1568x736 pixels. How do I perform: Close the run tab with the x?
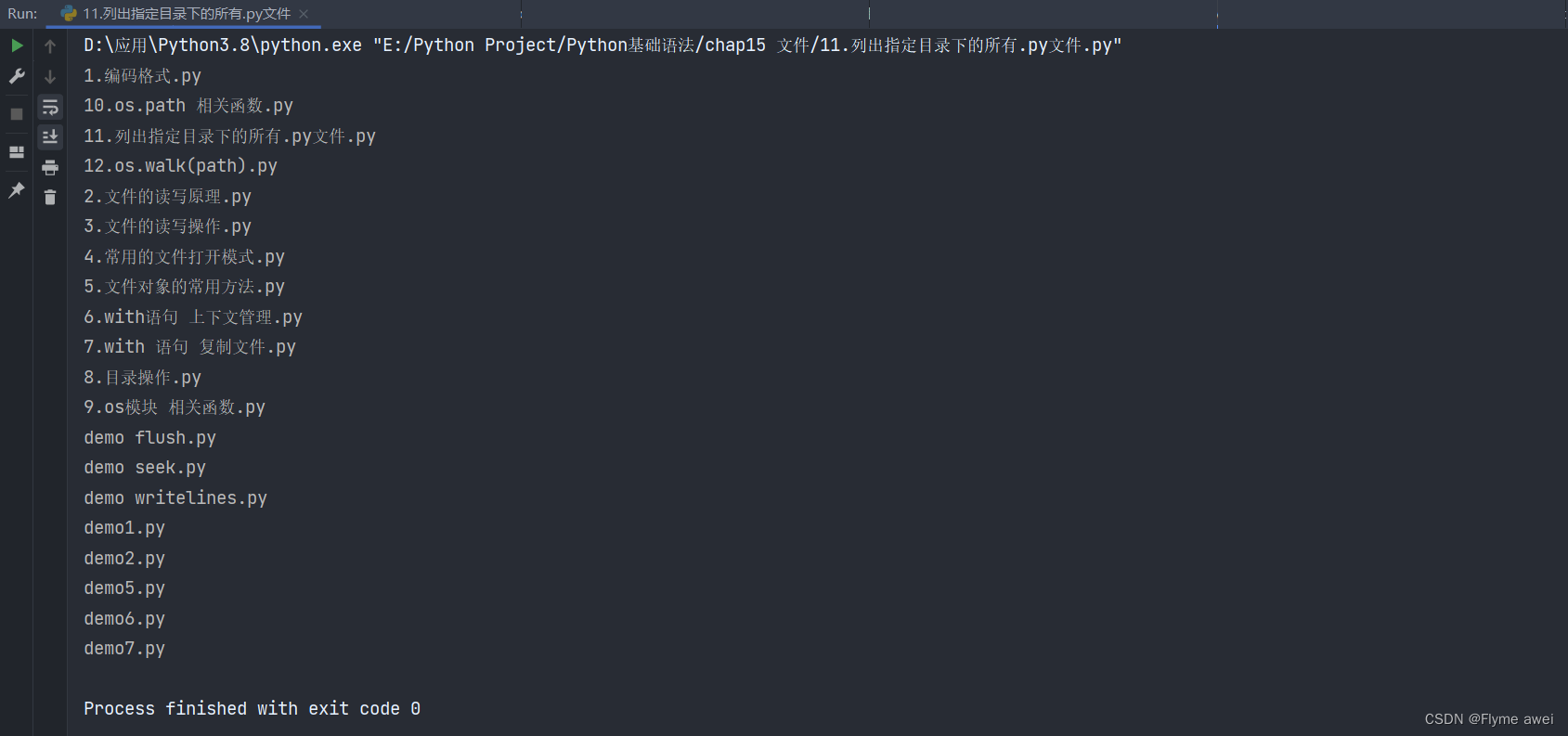tap(304, 14)
